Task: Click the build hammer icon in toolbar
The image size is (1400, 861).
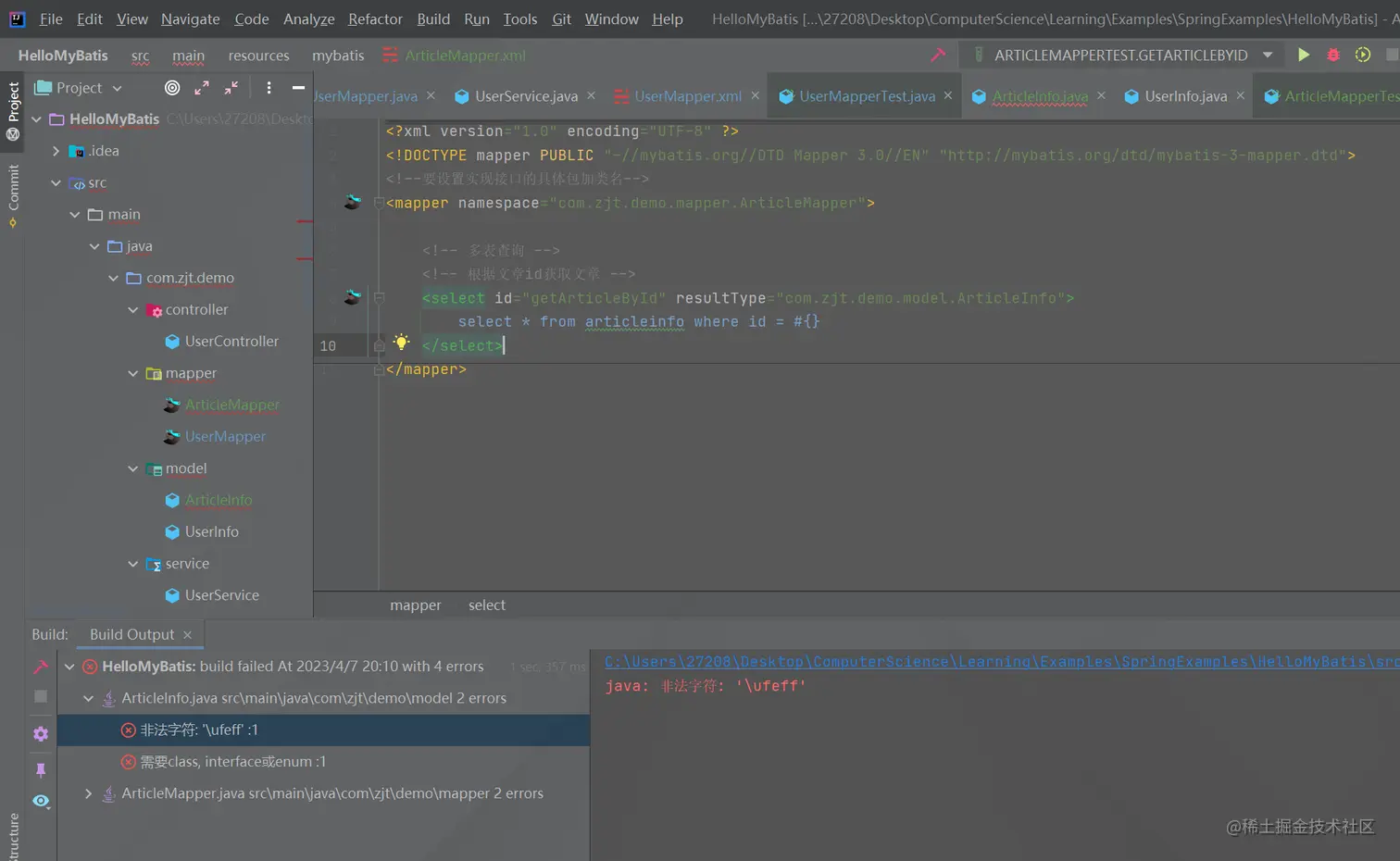Action: [x=938, y=55]
